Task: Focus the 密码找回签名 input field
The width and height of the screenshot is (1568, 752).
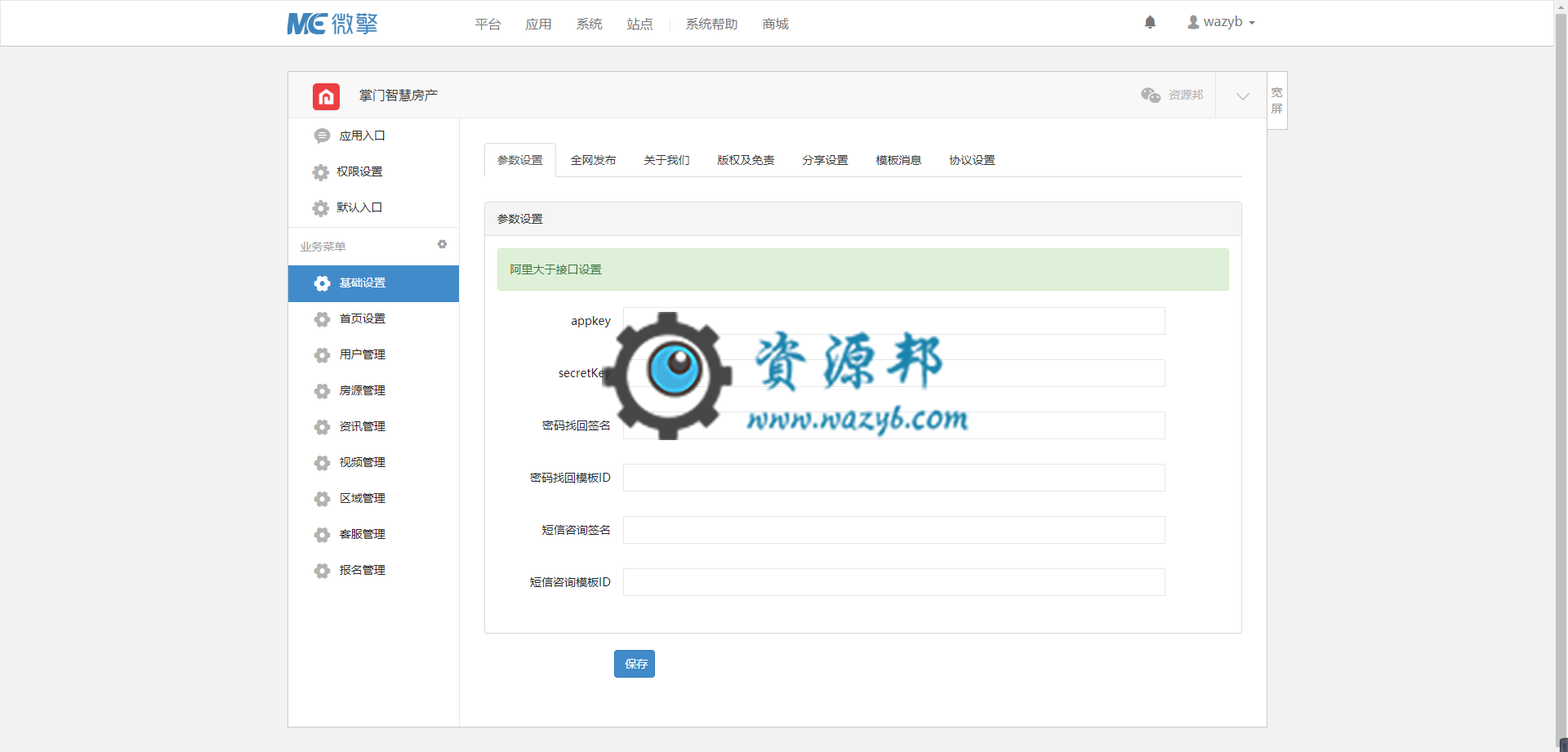Action: (894, 425)
